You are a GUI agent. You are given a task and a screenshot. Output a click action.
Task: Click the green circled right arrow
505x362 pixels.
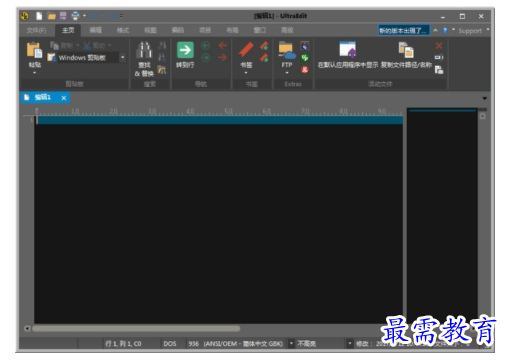pyautogui.click(x=206, y=58)
